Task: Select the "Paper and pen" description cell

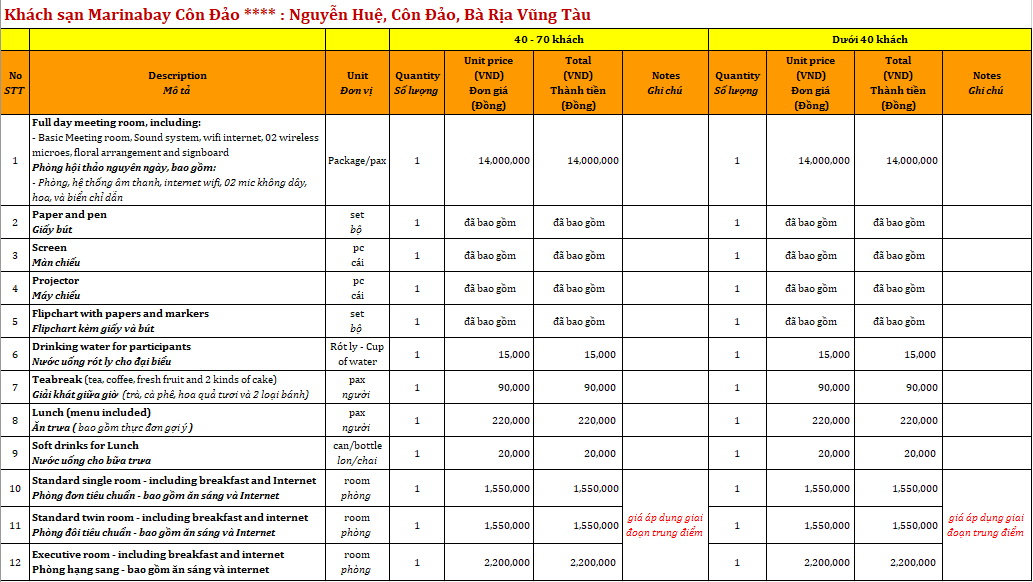Action: coord(177,222)
